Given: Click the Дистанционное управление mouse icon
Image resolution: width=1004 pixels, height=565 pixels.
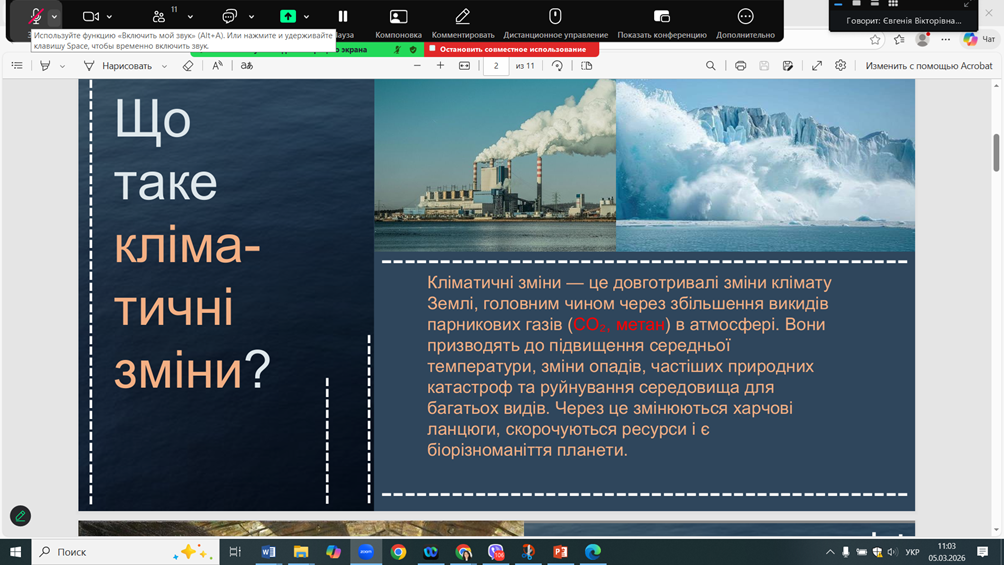Looking at the screenshot, I should [x=555, y=16].
